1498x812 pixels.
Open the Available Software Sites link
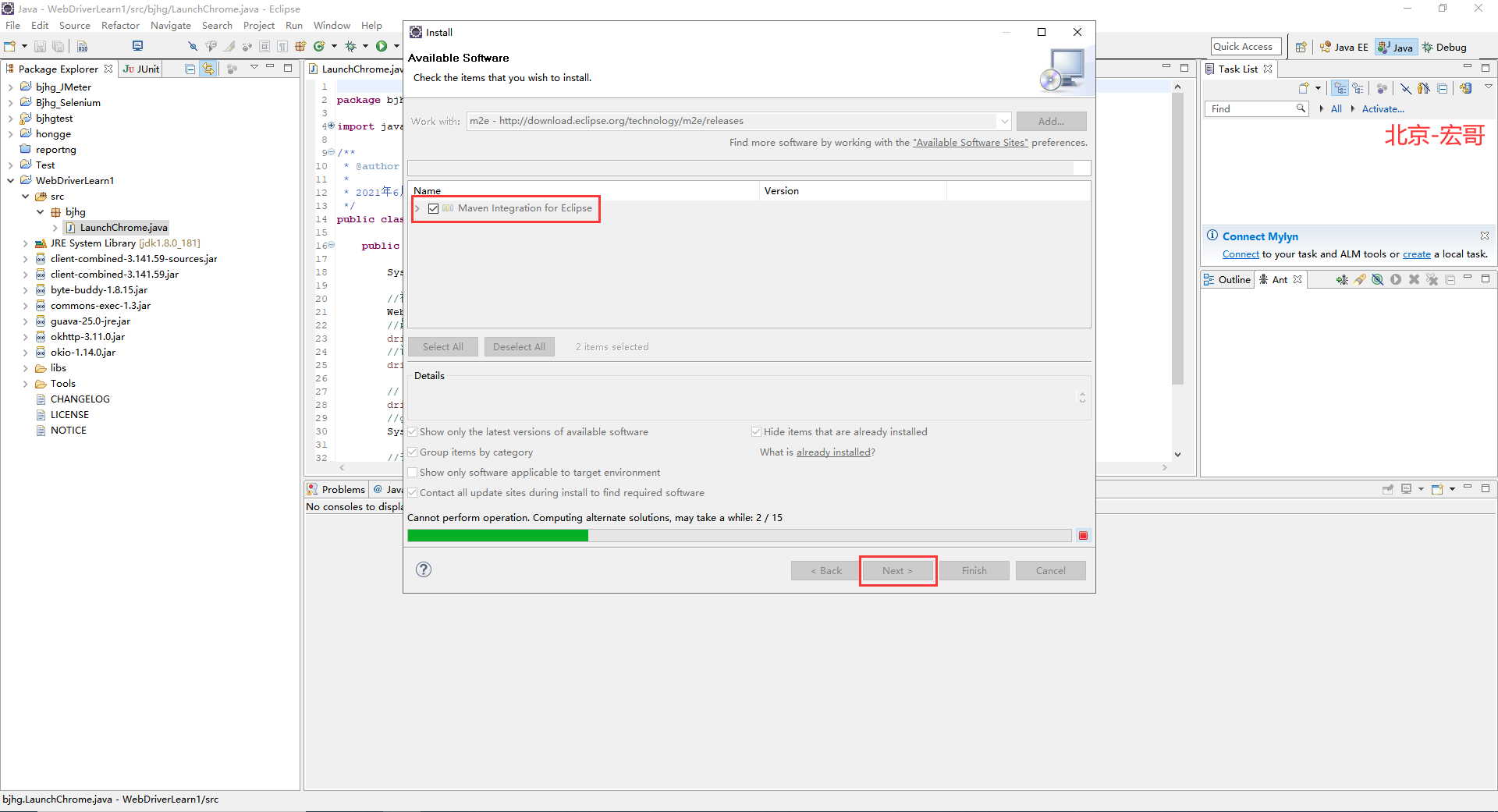tap(971, 143)
